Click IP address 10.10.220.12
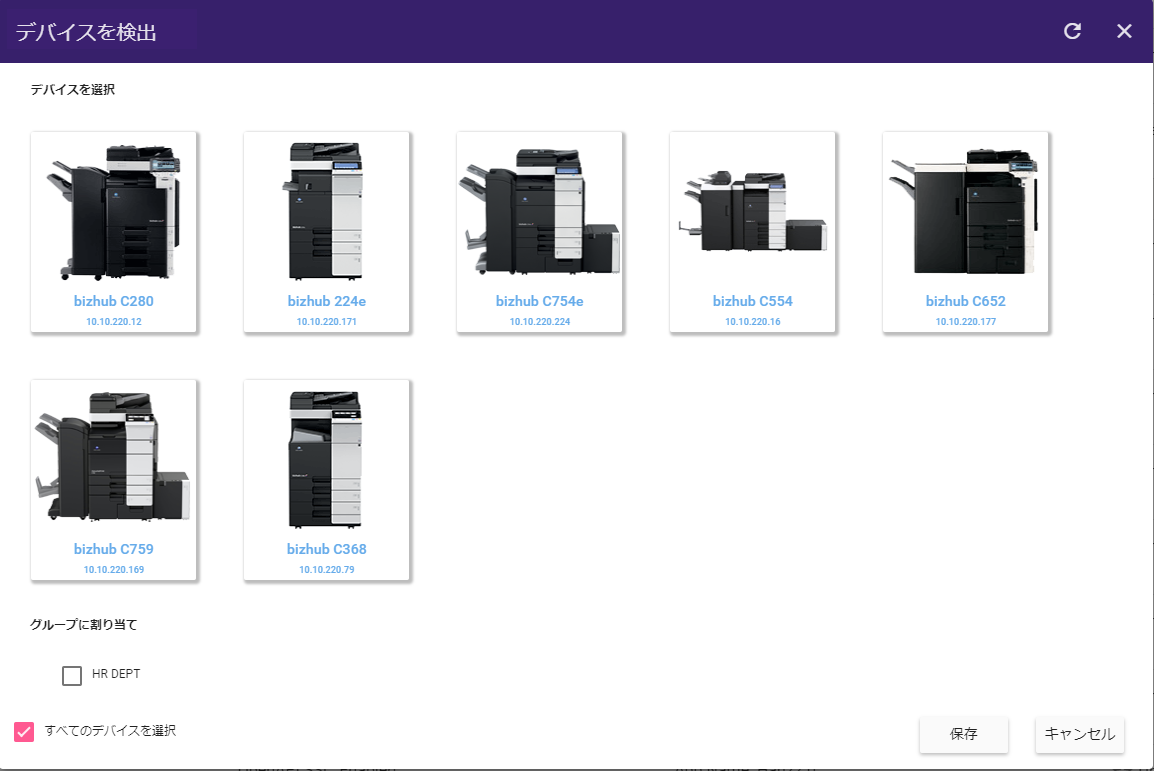This screenshot has height=771, width=1154. (113, 321)
